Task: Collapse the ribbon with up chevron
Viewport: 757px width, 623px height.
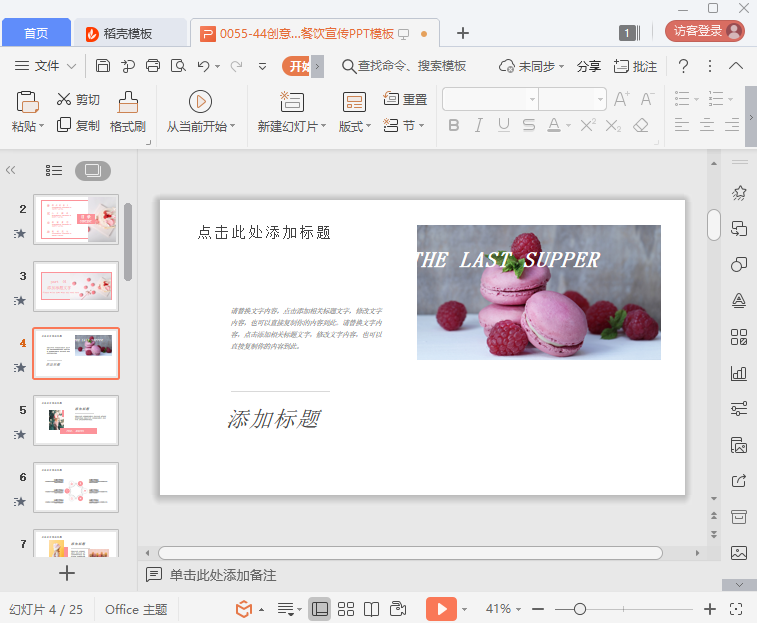Action: click(x=735, y=66)
